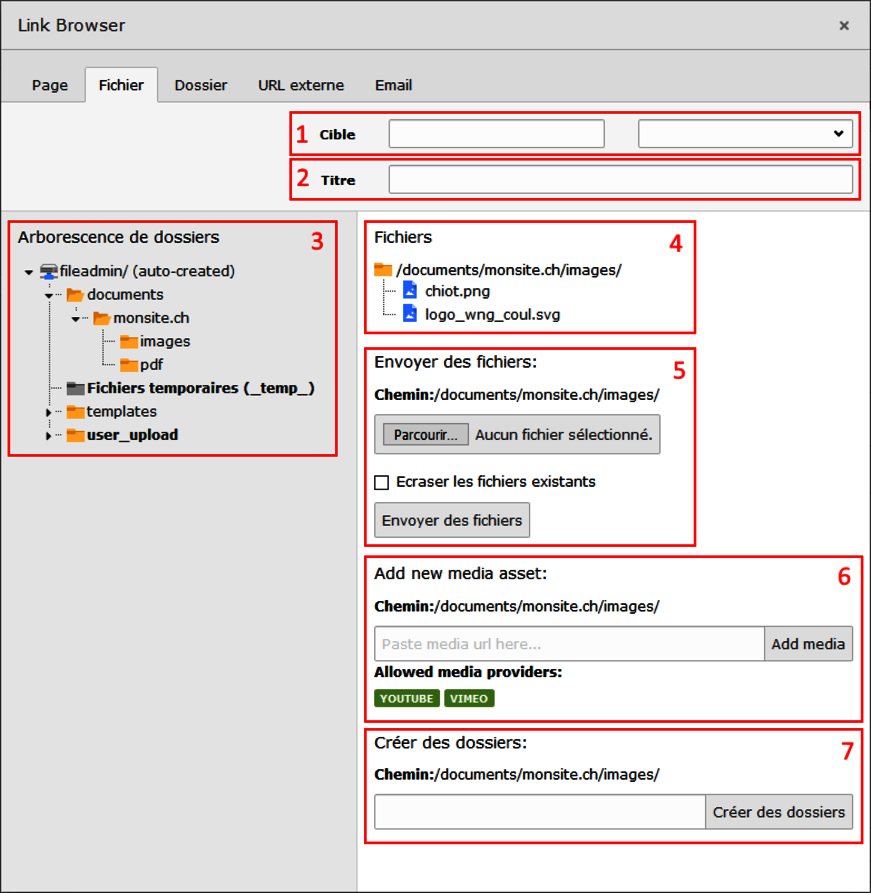Screen dimensions: 871x893
Task: Switch to the URL externe tab
Action: tap(301, 85)
